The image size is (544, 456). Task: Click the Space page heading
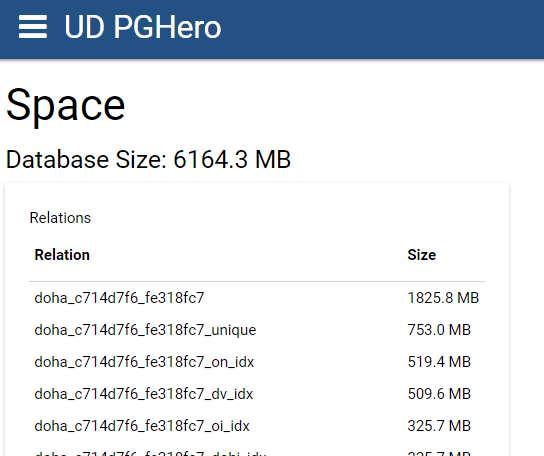[x=66, y=105]
